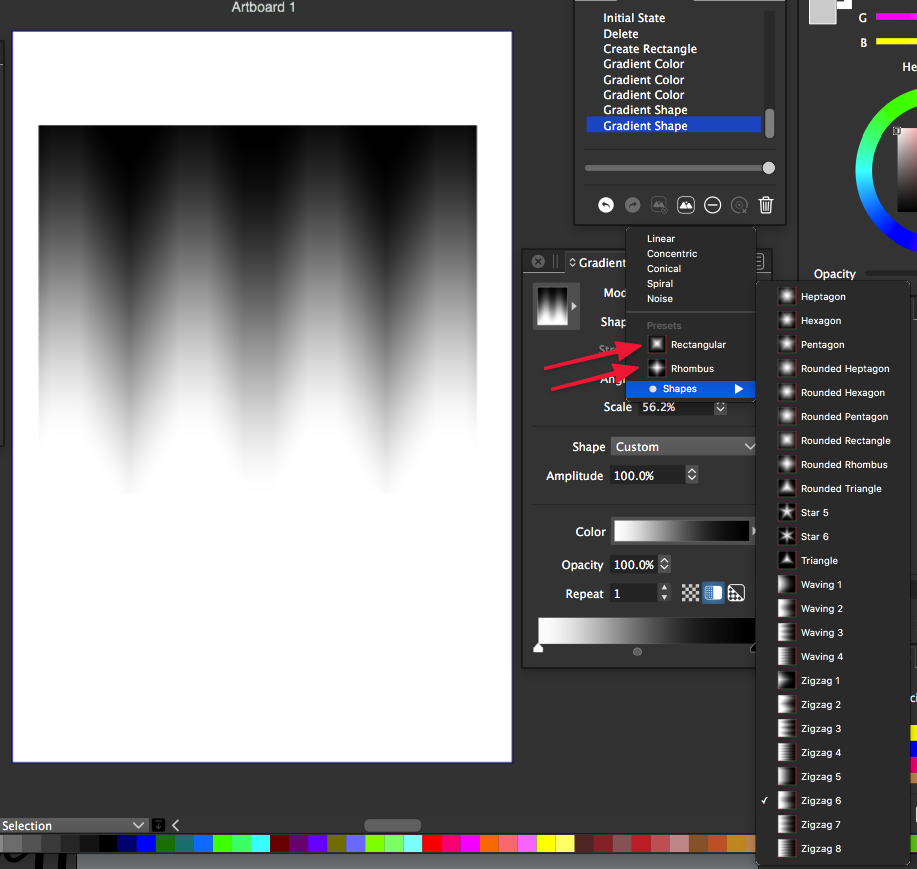Select the Star 5 shape preset
Image resolution: width=917 pixels, height=869 pixels.
click(814, 513)
